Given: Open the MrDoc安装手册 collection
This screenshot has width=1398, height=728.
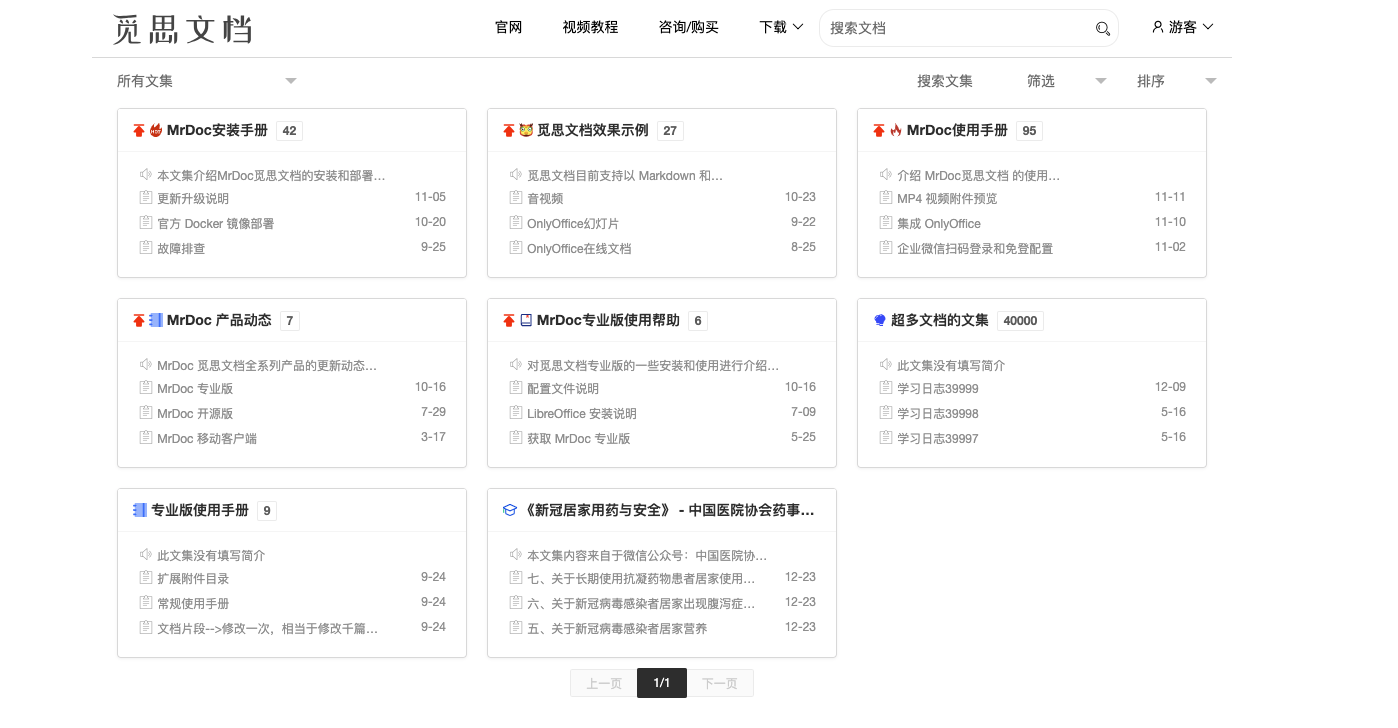Looking at the screenshot, I should (217, 130).
